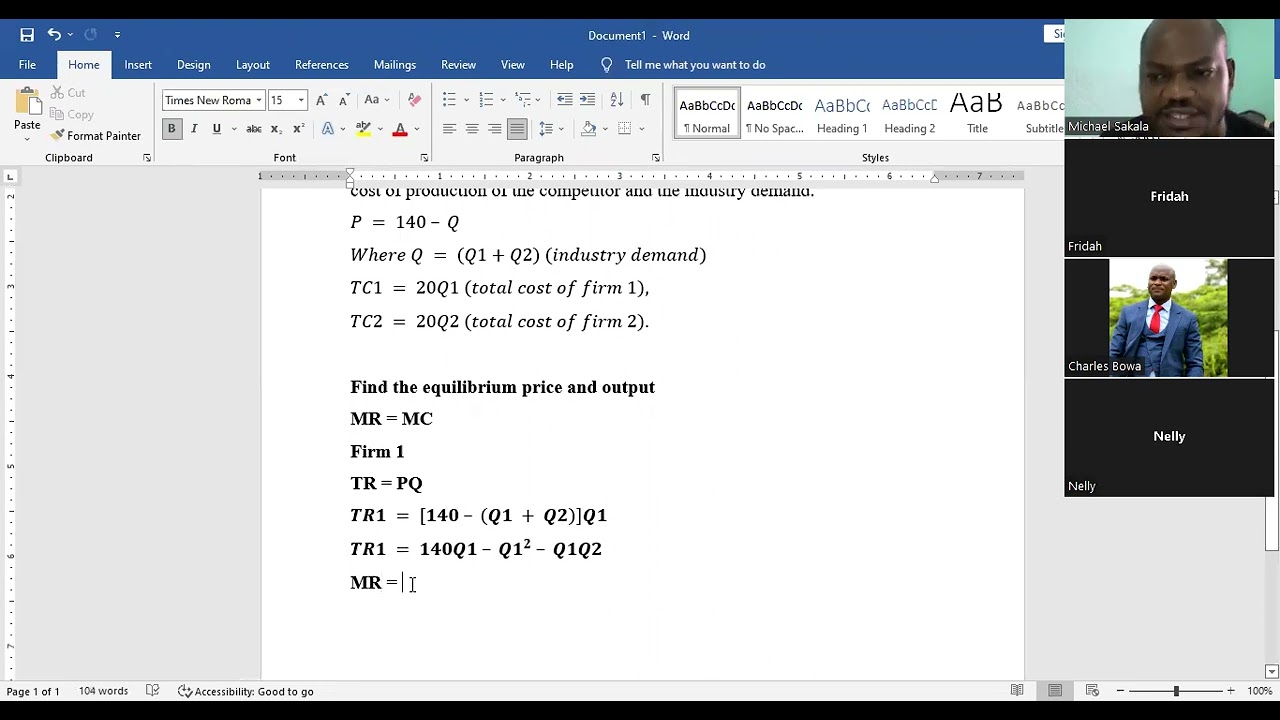Screen dimensions: 1280x720
Task: Apply bullet list formatting
Action: 449,99
